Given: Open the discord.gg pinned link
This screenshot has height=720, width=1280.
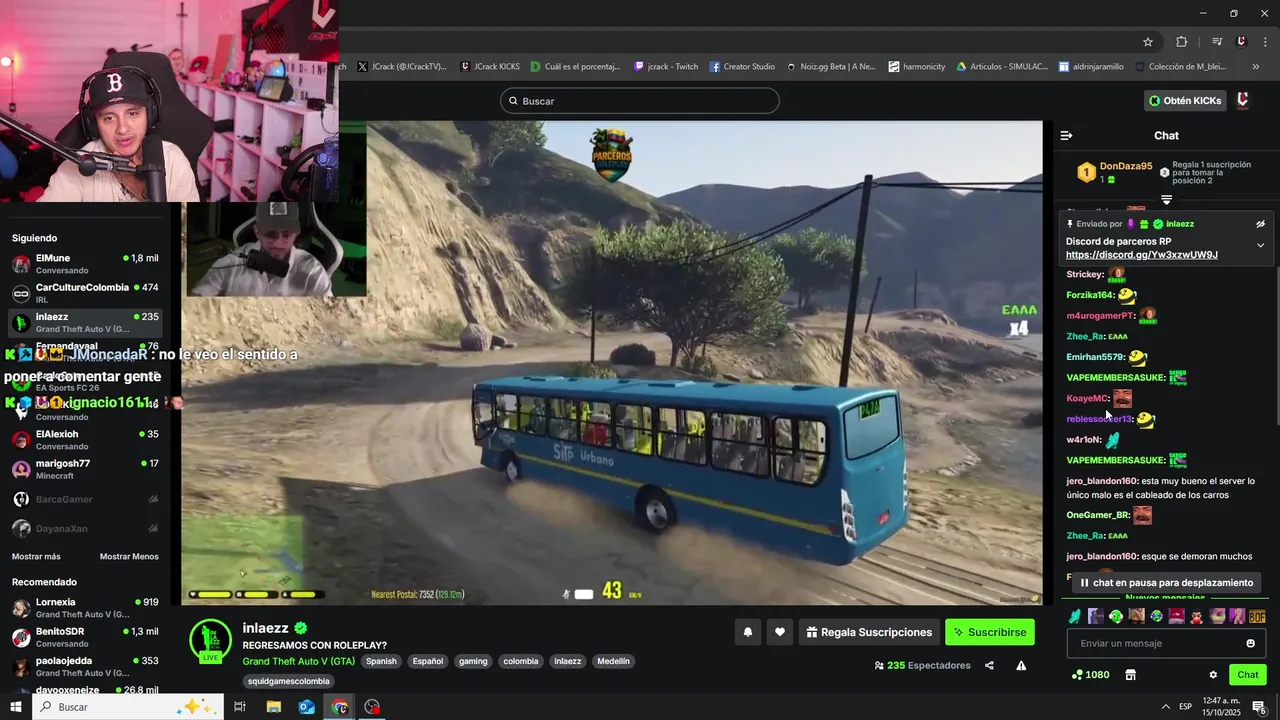Looking at the screenshot, I should coord(1142,255).
